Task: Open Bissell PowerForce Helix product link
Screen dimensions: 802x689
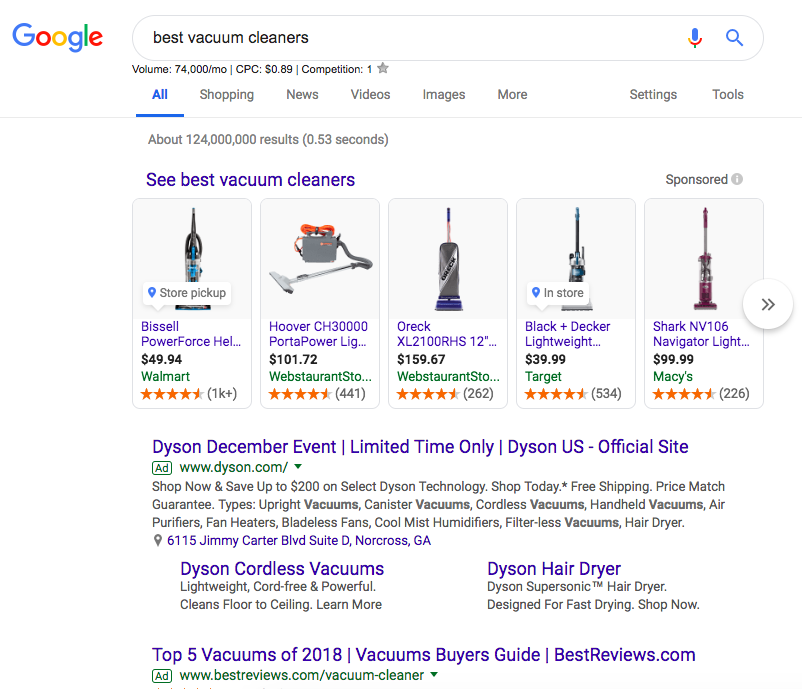Action: click(191, 334)
